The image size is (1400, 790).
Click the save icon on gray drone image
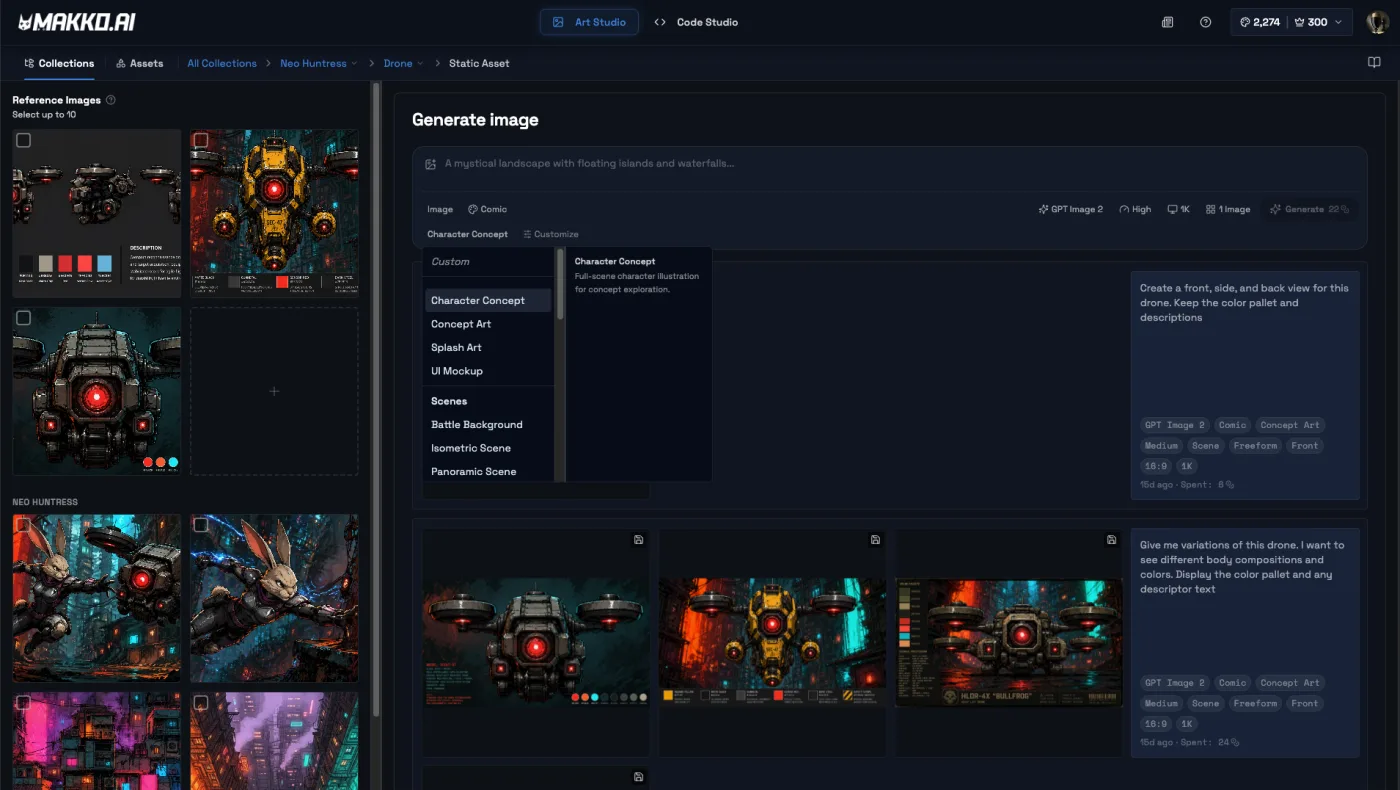[x=638, y=540]
